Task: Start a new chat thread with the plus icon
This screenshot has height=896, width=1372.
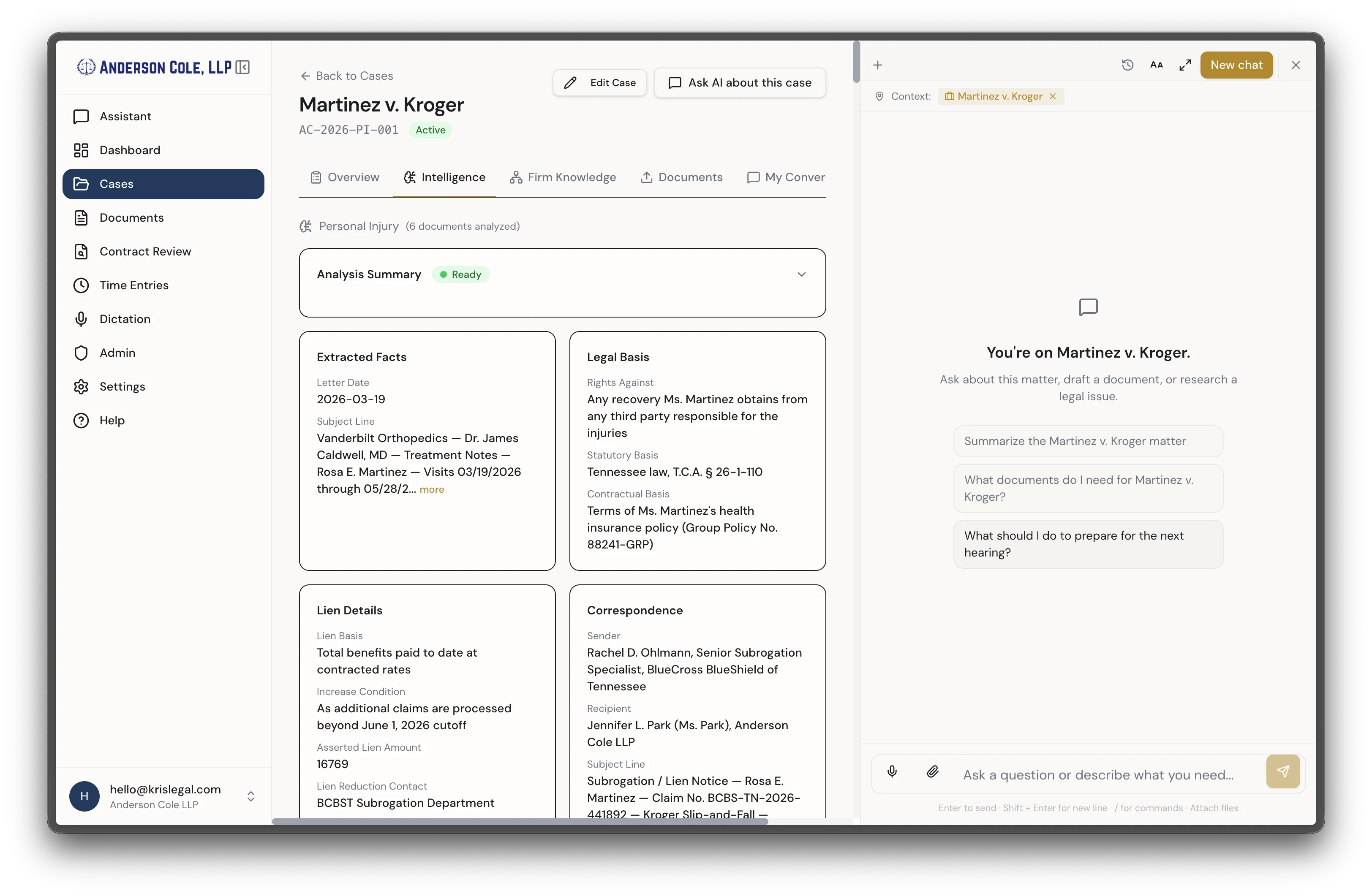Action: pyautogui.click(x=877, y=65)
